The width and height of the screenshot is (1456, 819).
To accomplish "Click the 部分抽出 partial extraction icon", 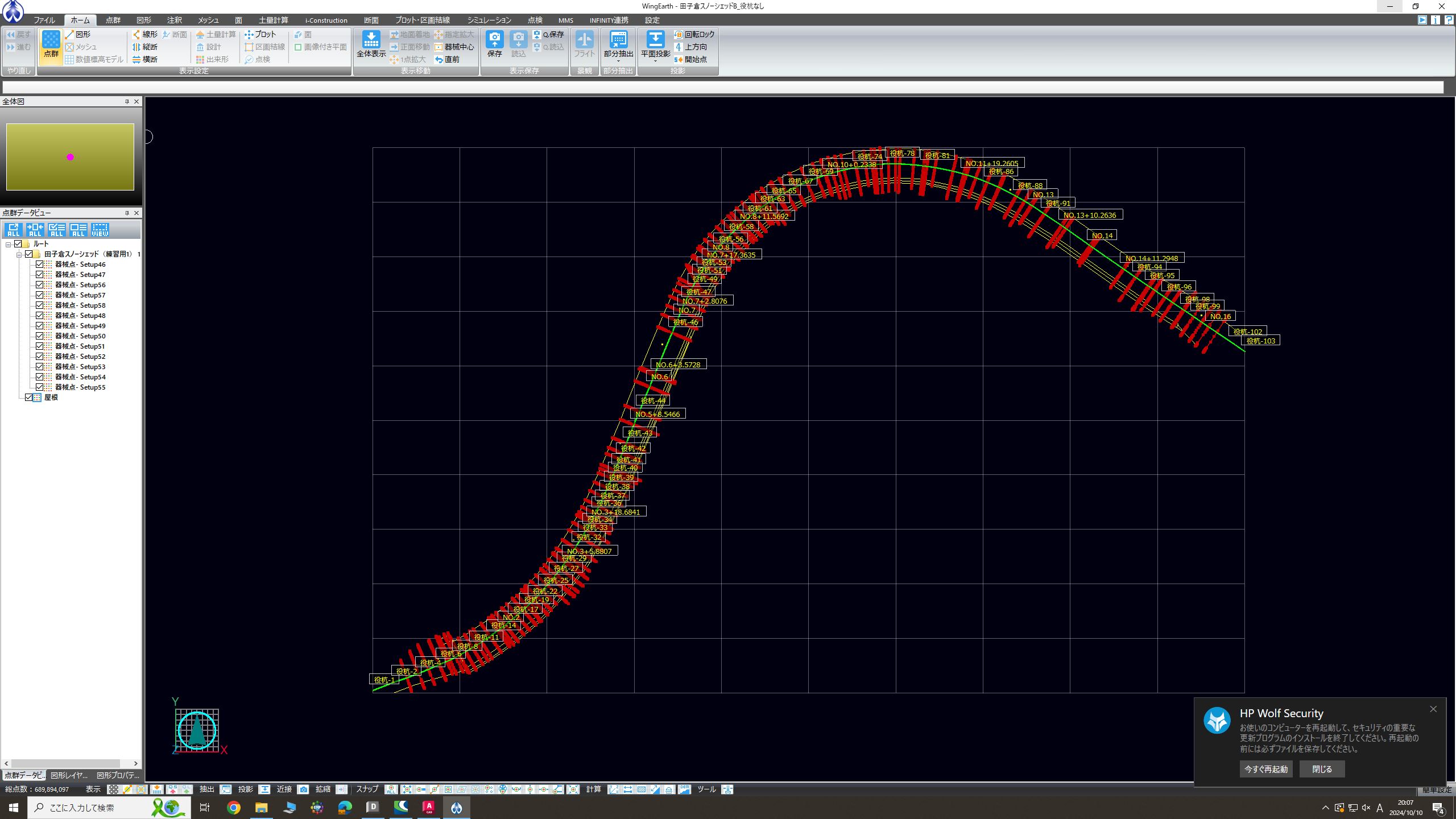I will point(618,40).
